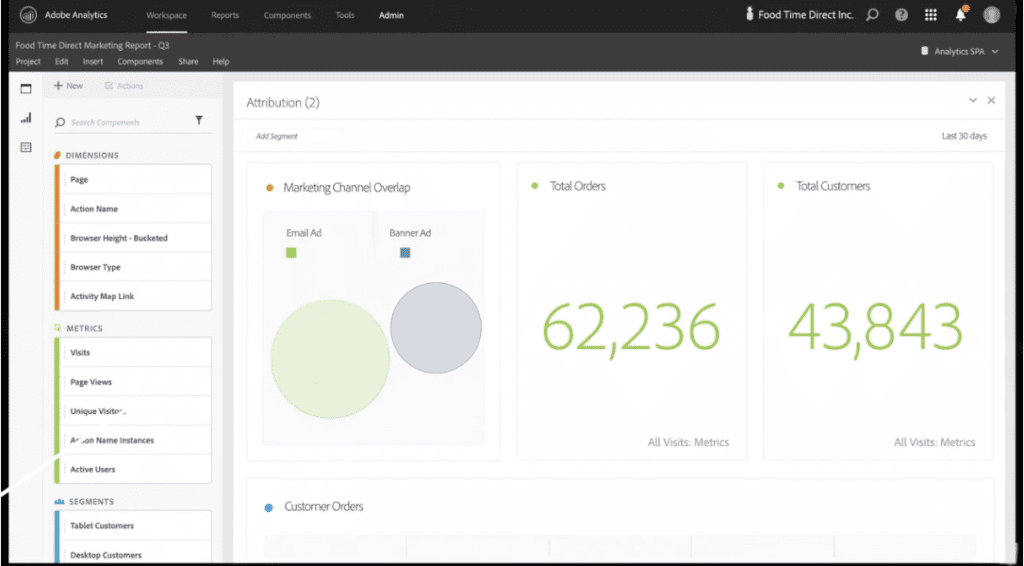Open the notifications bell
Viewport: 1024px width, 566px height.
(961, 14)
